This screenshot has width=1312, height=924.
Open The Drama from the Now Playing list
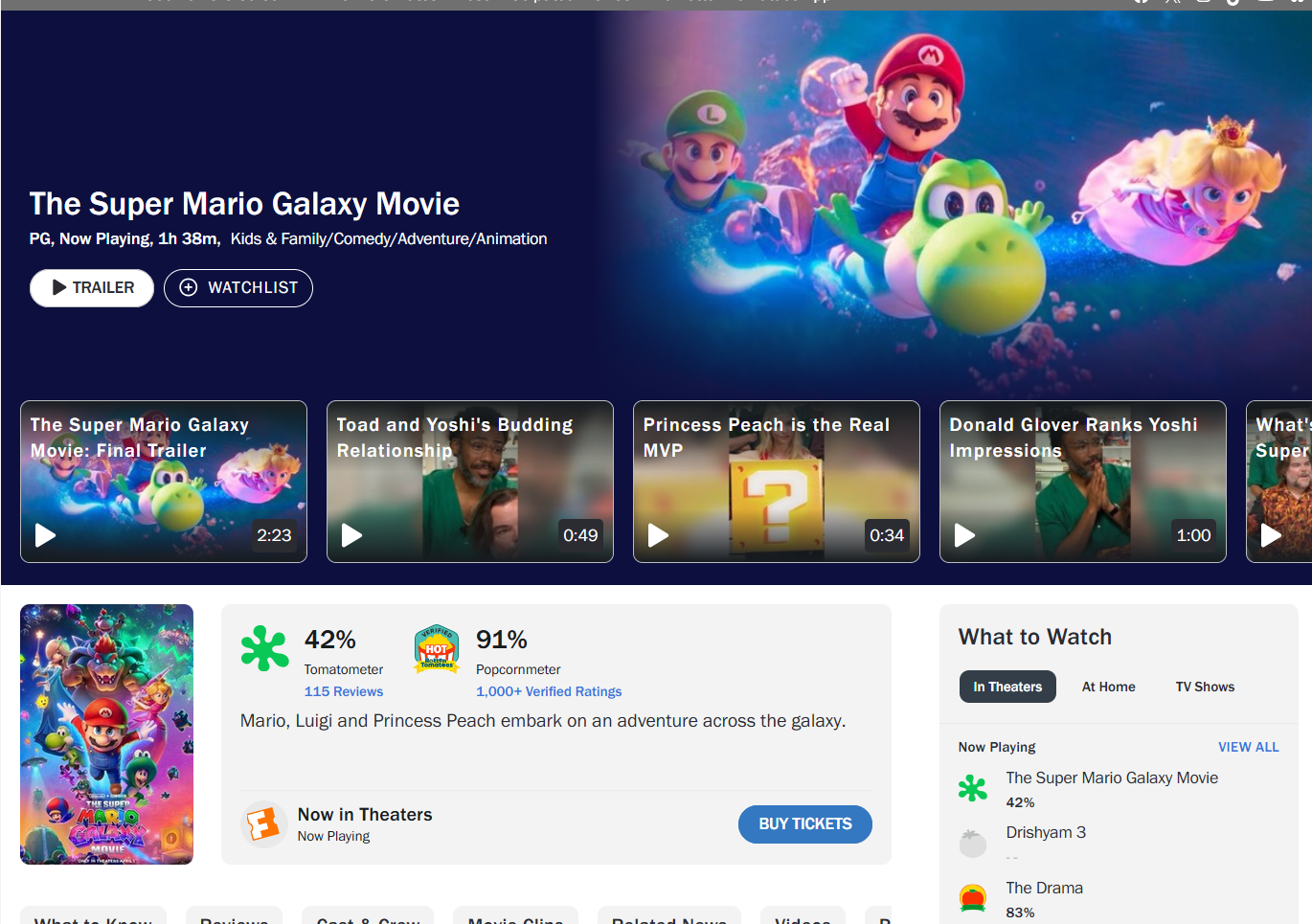pos(1045,889)
